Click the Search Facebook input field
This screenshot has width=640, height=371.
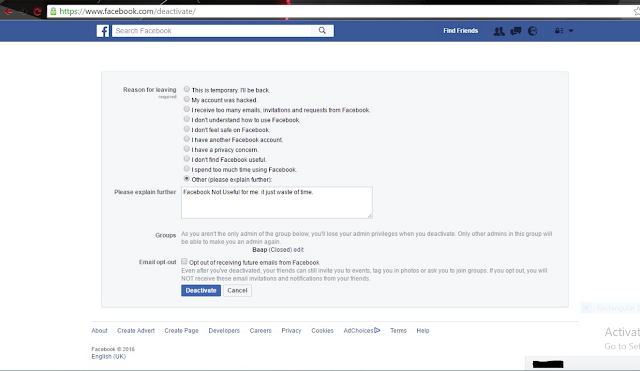[x=212, y=31]
